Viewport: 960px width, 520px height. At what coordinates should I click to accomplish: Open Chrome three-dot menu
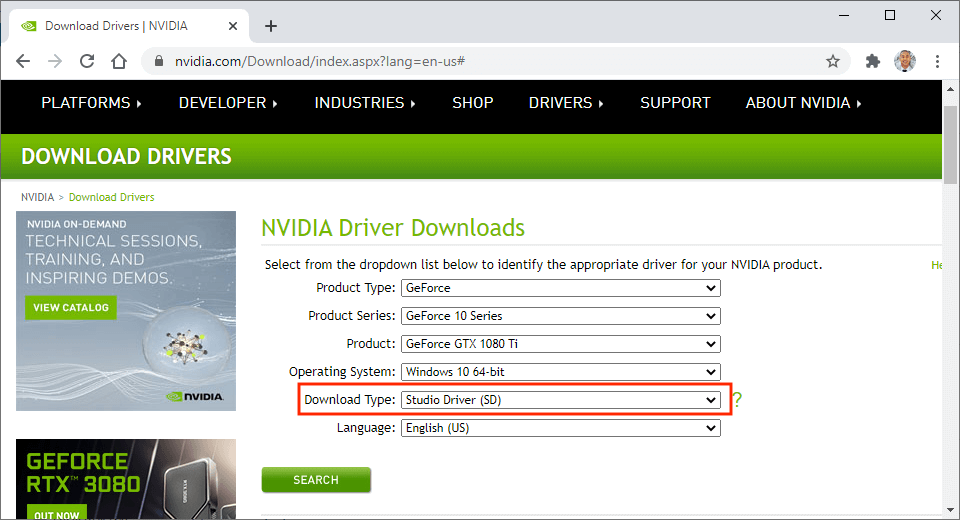point(937,61)
